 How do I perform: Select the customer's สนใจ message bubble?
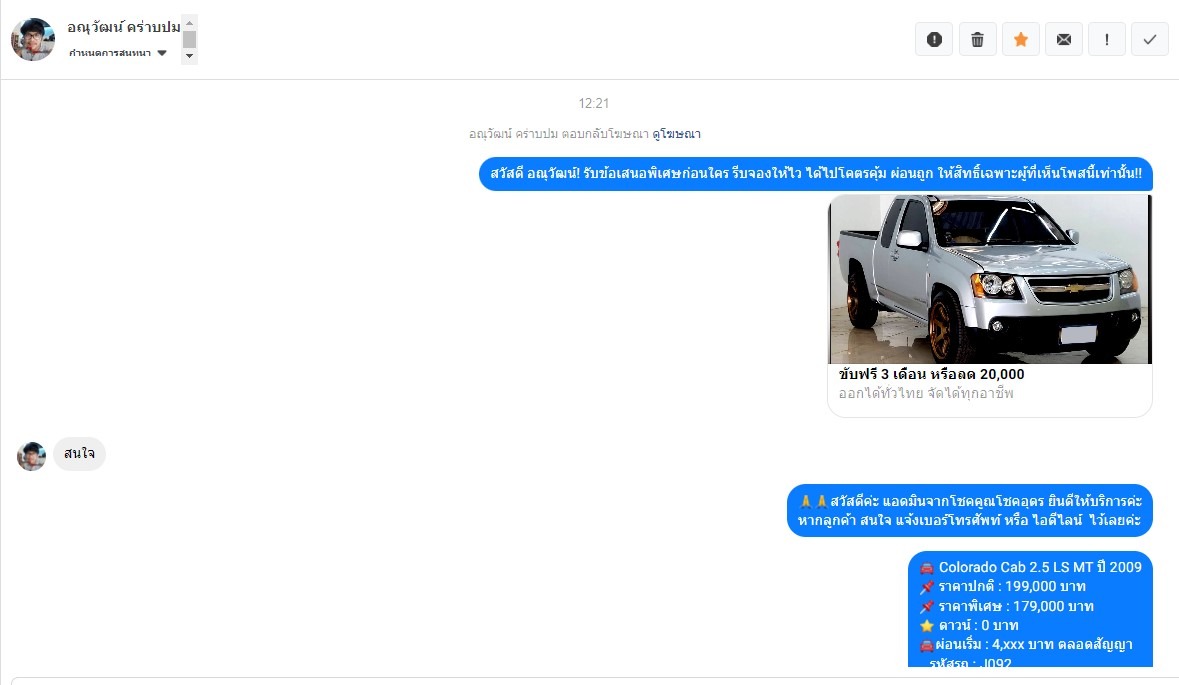pos(79,454)
